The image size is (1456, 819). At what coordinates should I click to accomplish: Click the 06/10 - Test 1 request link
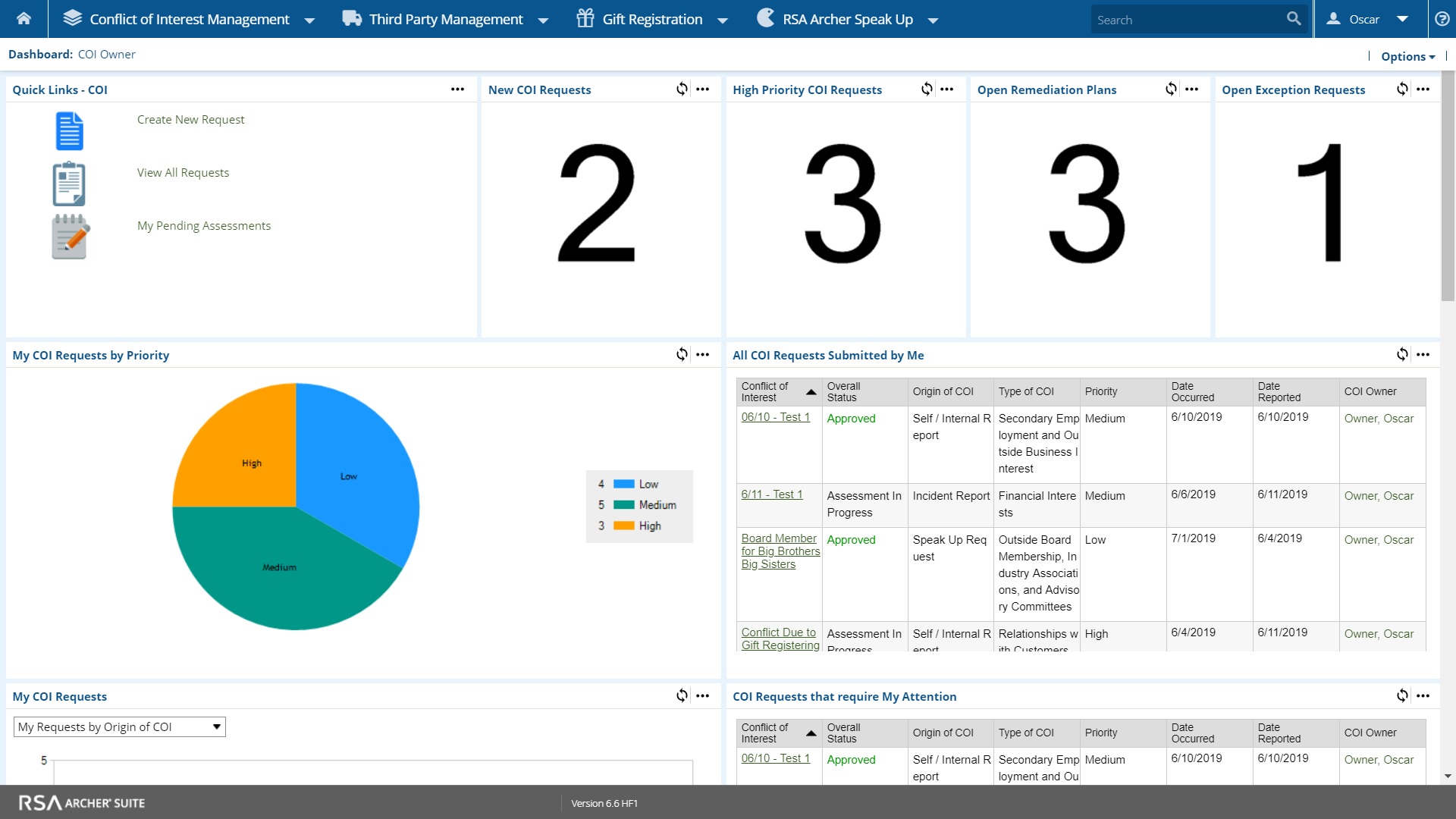click(775, 417)
